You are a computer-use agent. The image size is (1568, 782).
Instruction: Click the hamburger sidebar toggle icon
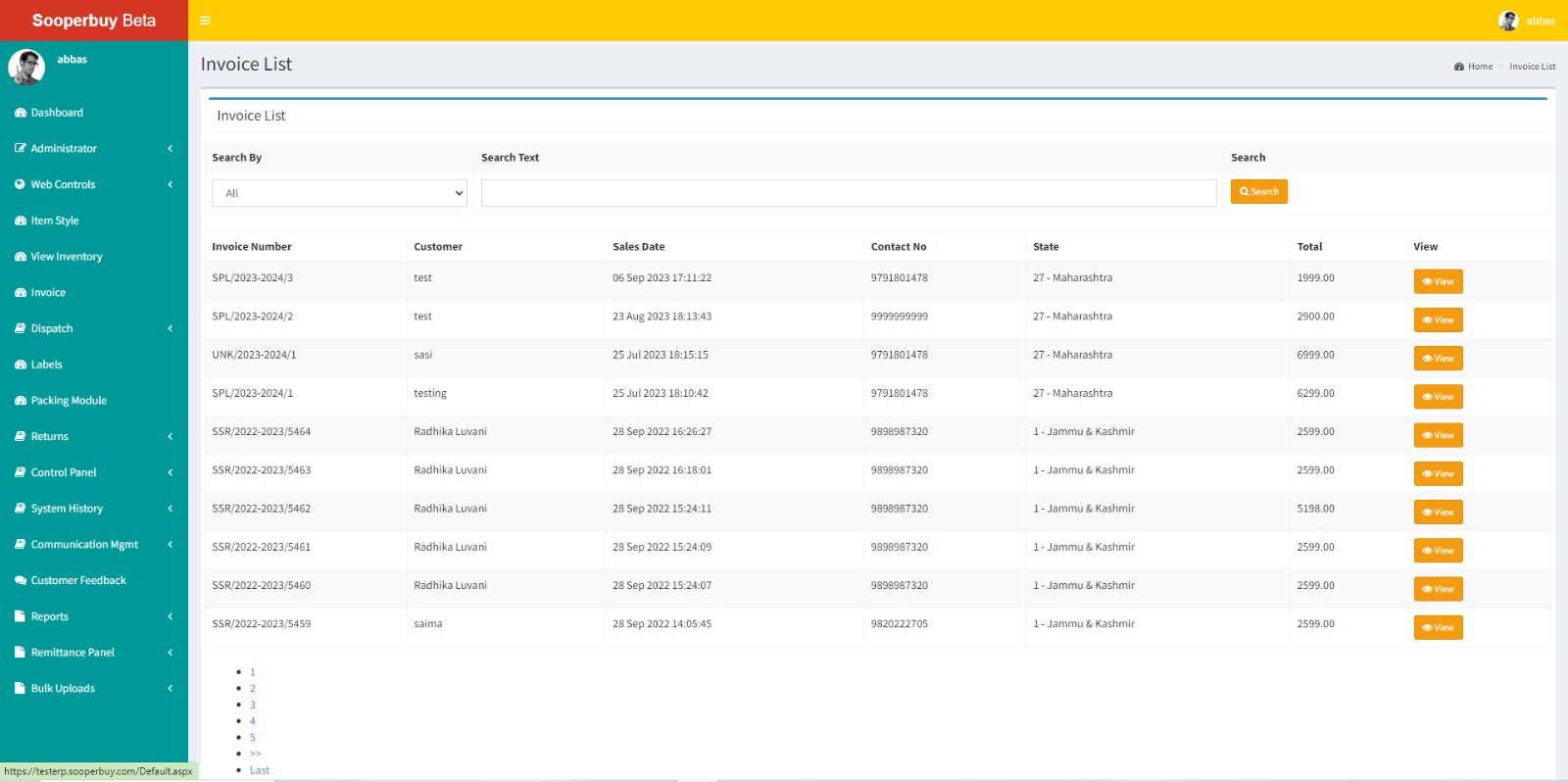click(x=205, y=21)
